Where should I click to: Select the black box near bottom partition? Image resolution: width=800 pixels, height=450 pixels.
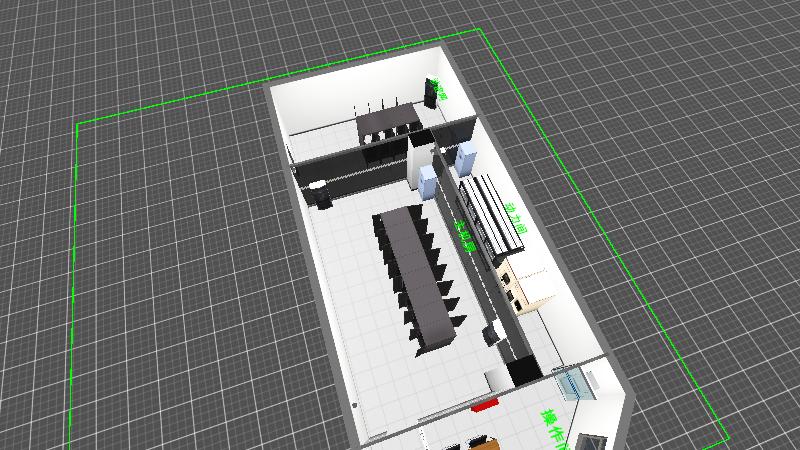coord(522,370)
